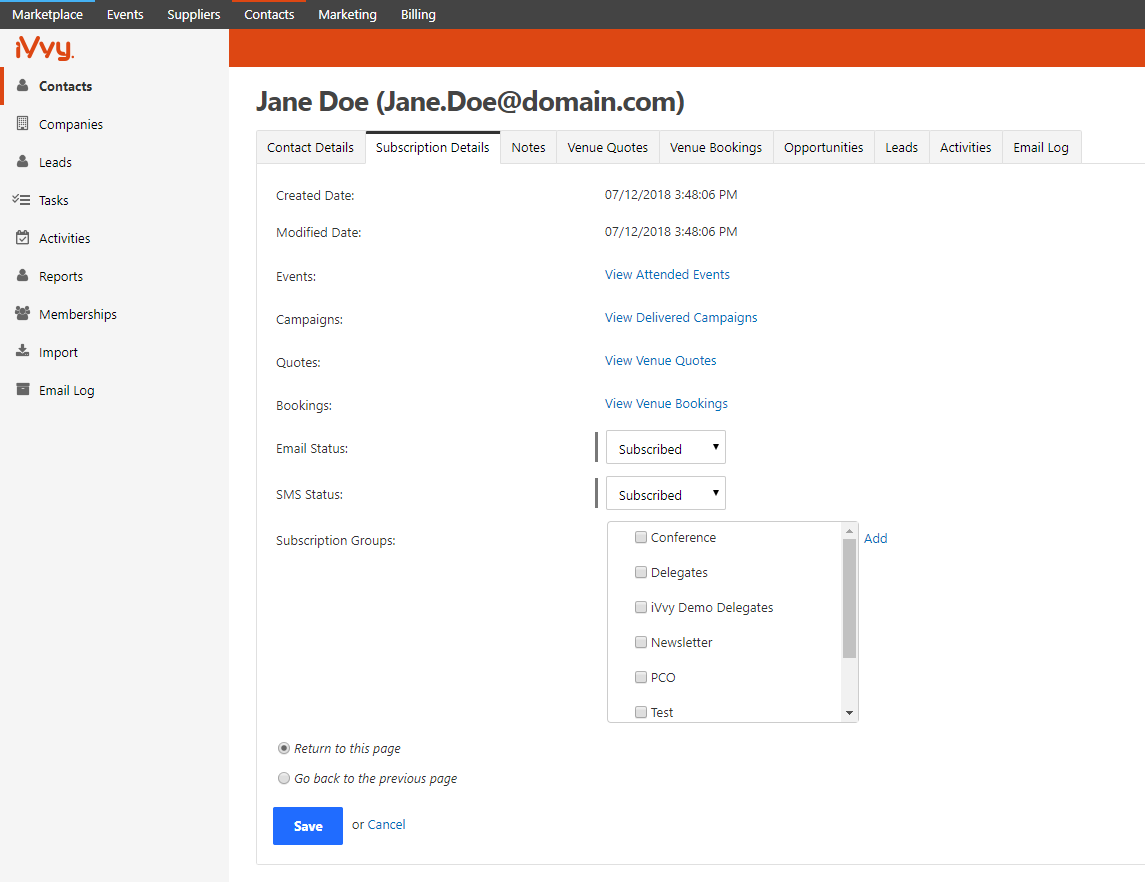Open the View Attended Events link
The height and width of the screenshot is (882, 1145).
point(667,275)
